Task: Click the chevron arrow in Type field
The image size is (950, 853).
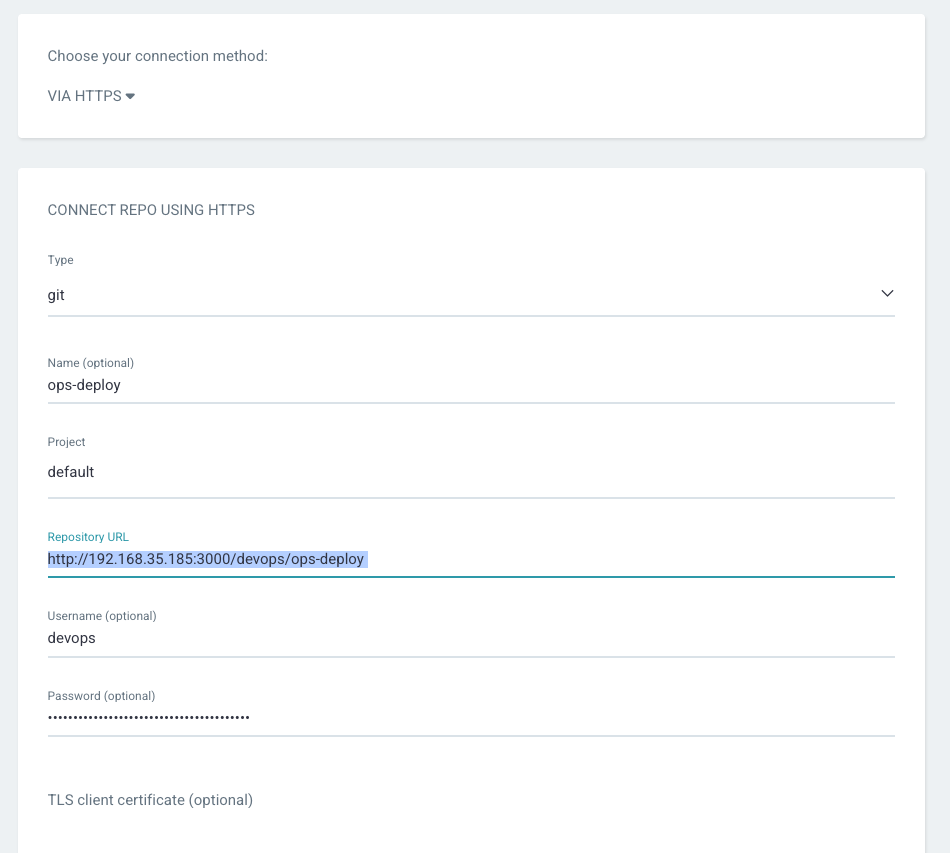Action: pyautogui.click(x=886, y=294)
